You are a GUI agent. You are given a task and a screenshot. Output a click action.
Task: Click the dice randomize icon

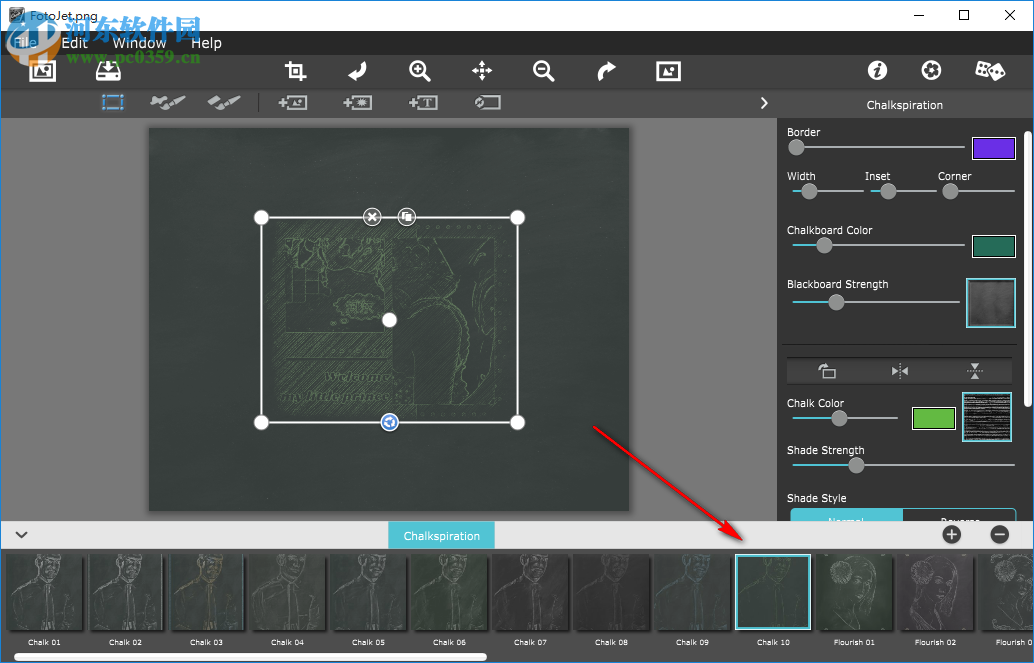pyautogui.click(x=989, y=71)
